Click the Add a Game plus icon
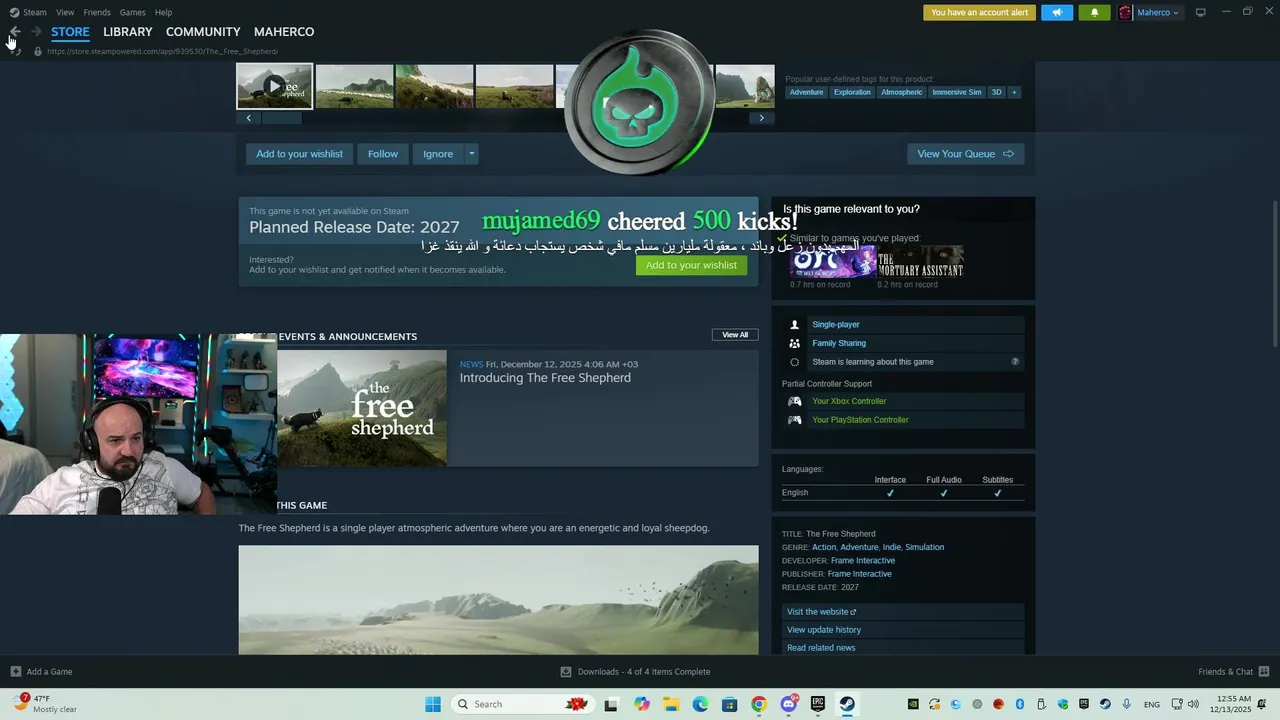Viewport: 1280px width, 720px height. 15,672
